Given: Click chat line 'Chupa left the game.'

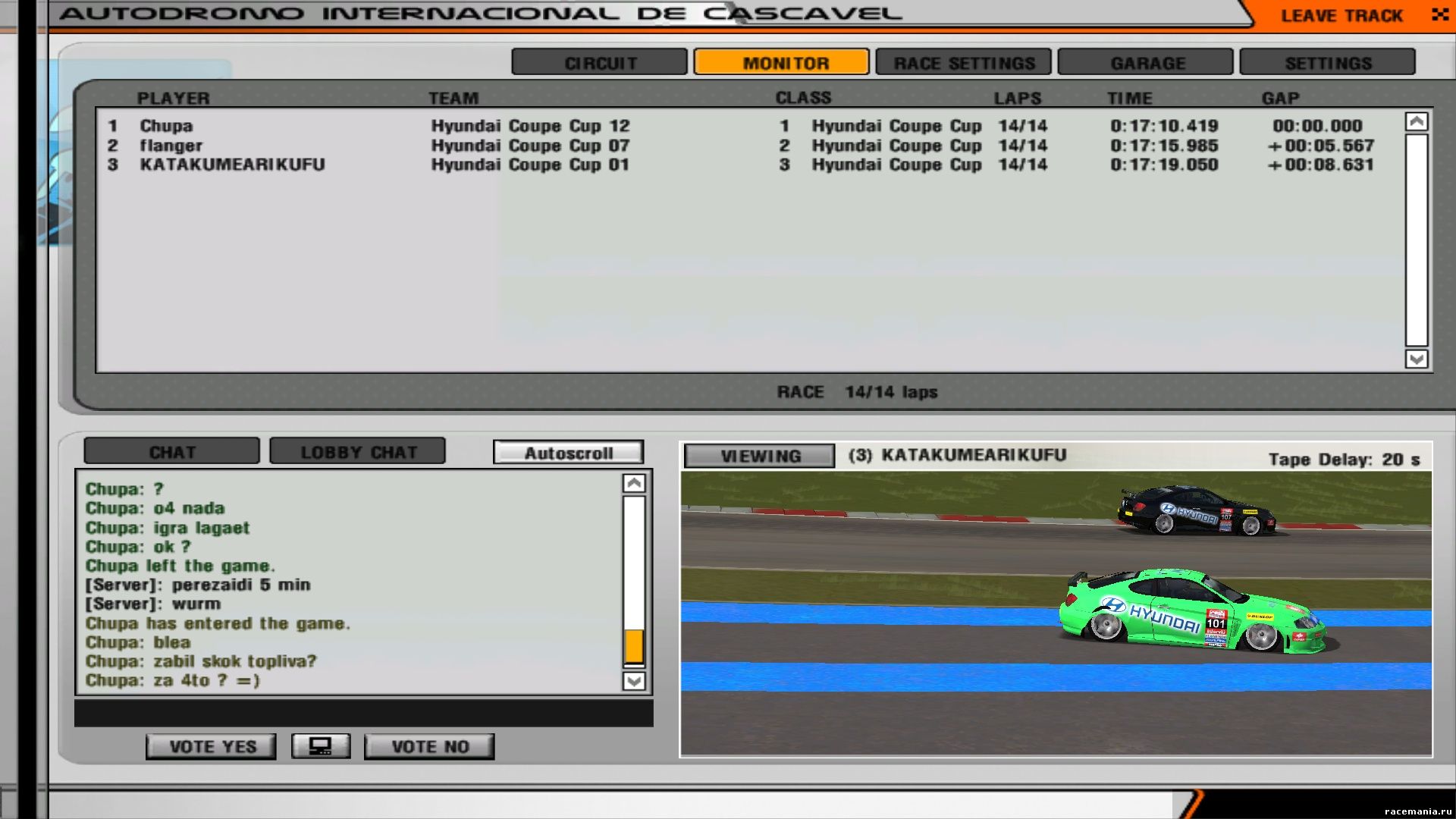Looking at the screenshot, I should pos(180,566).
